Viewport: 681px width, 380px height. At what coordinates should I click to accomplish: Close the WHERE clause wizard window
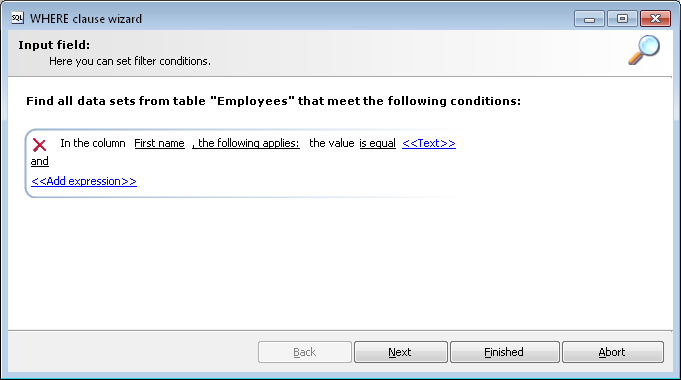click(x=655, y=19)
